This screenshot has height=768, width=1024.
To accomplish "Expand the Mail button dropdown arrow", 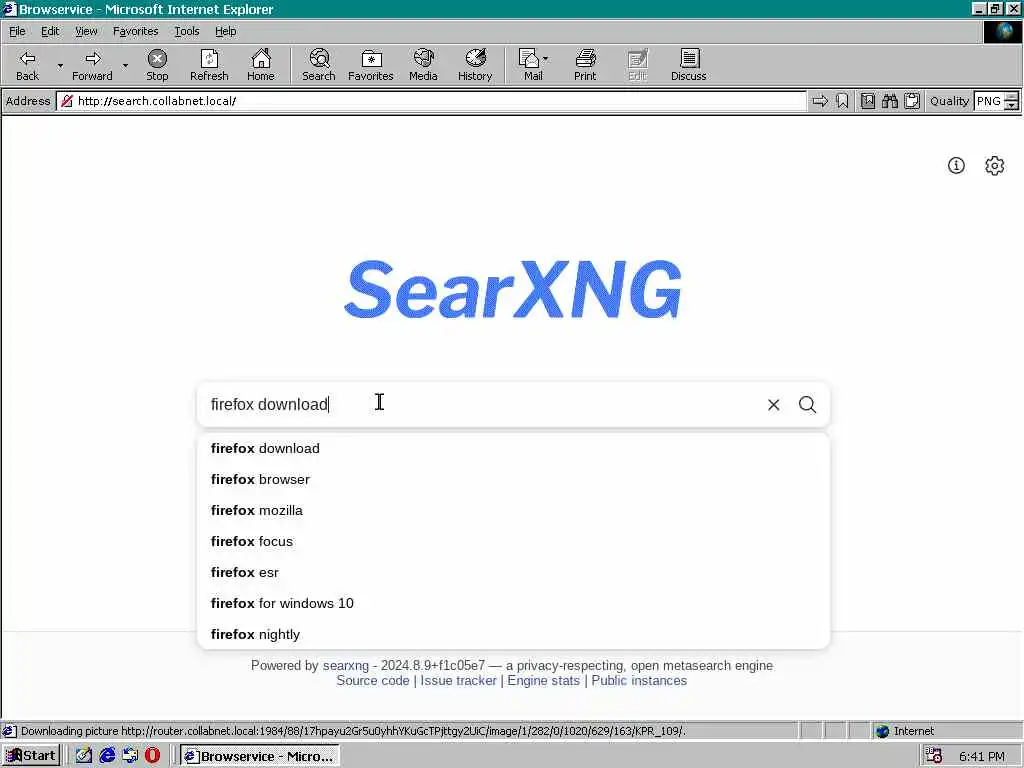I will (x=545, y=59).
